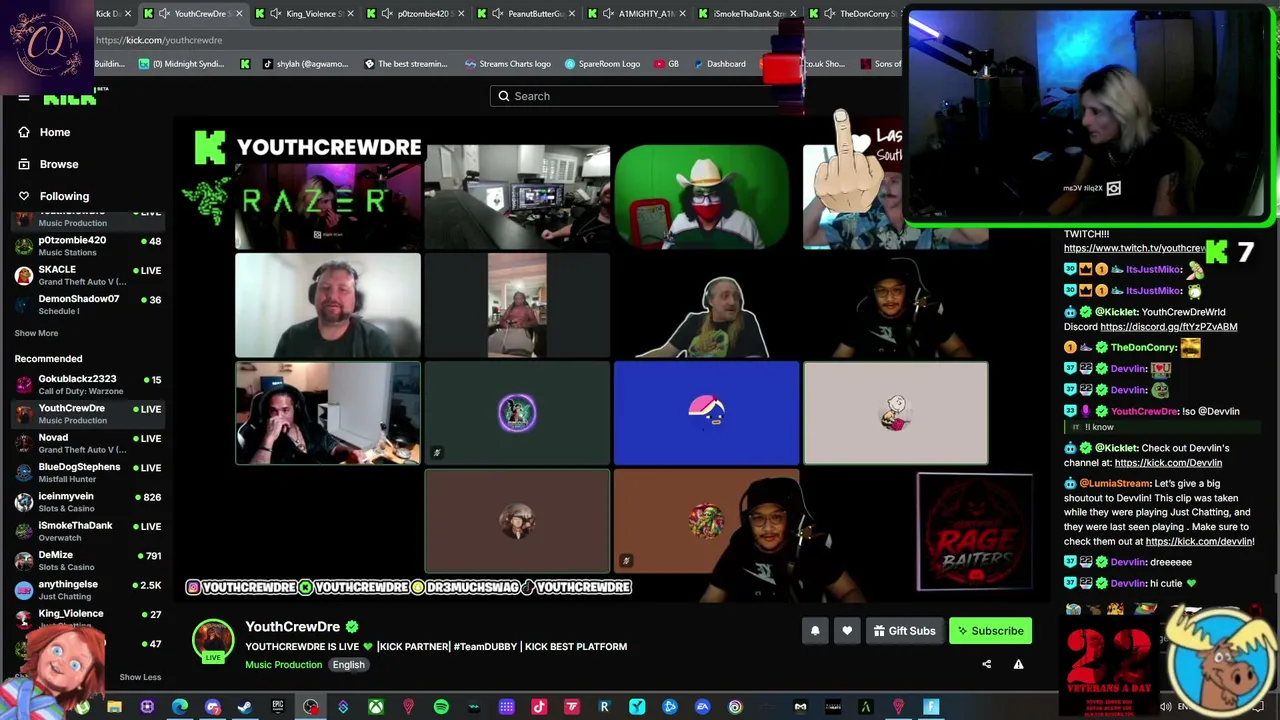Open YouthCrewDre's live avatar
Viewport: 1280px width, 720px height.
click(213, 641)
